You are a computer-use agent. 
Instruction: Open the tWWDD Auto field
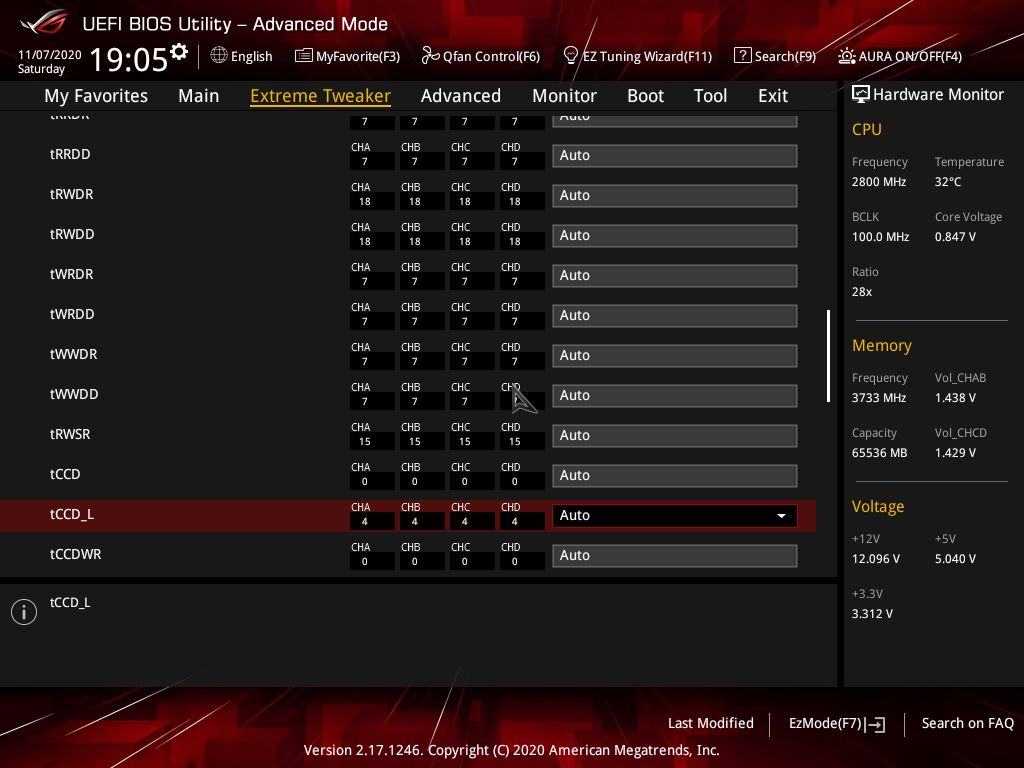[x=675, y=395]
